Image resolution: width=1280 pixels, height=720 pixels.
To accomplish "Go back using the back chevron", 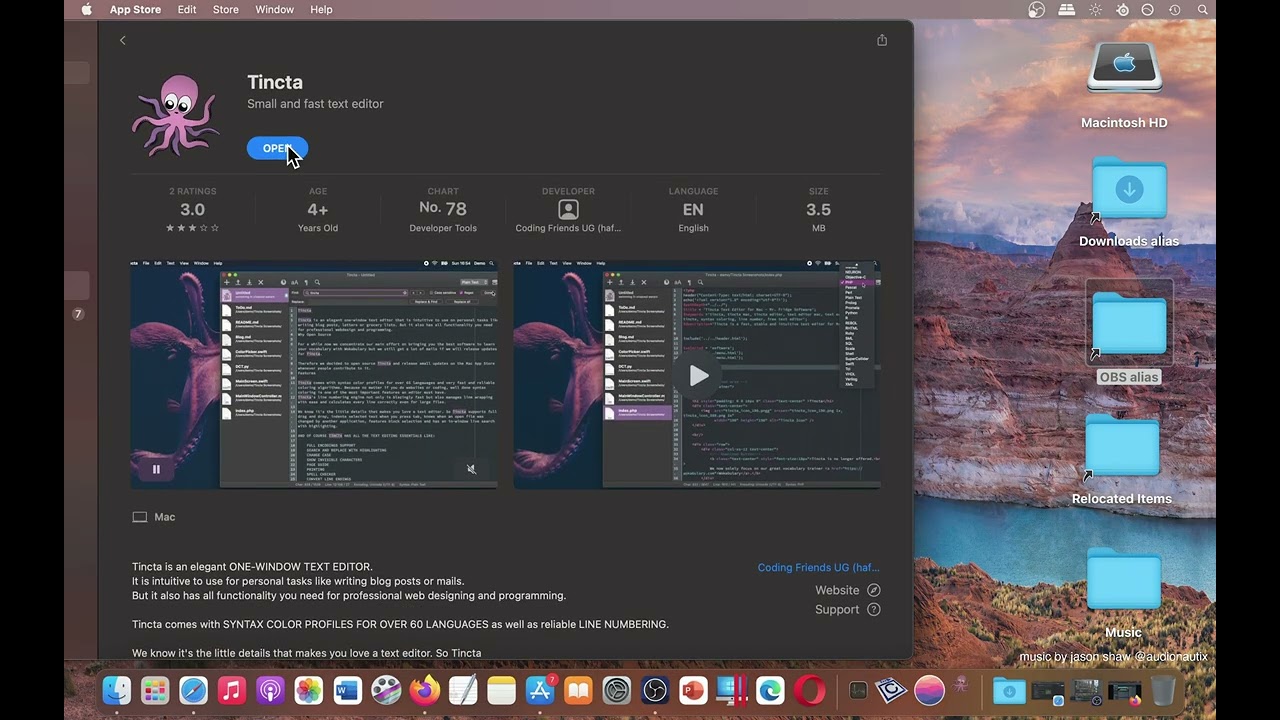I will click(x=123, y=40).
